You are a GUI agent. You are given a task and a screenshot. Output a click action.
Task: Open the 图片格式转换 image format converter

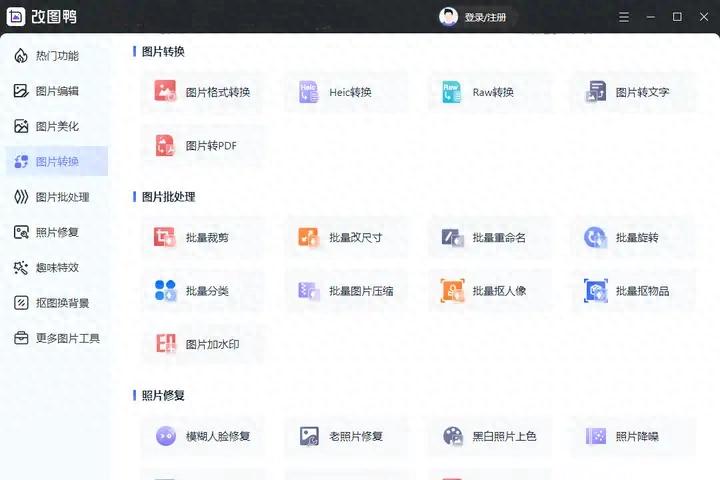coord(202,92)
